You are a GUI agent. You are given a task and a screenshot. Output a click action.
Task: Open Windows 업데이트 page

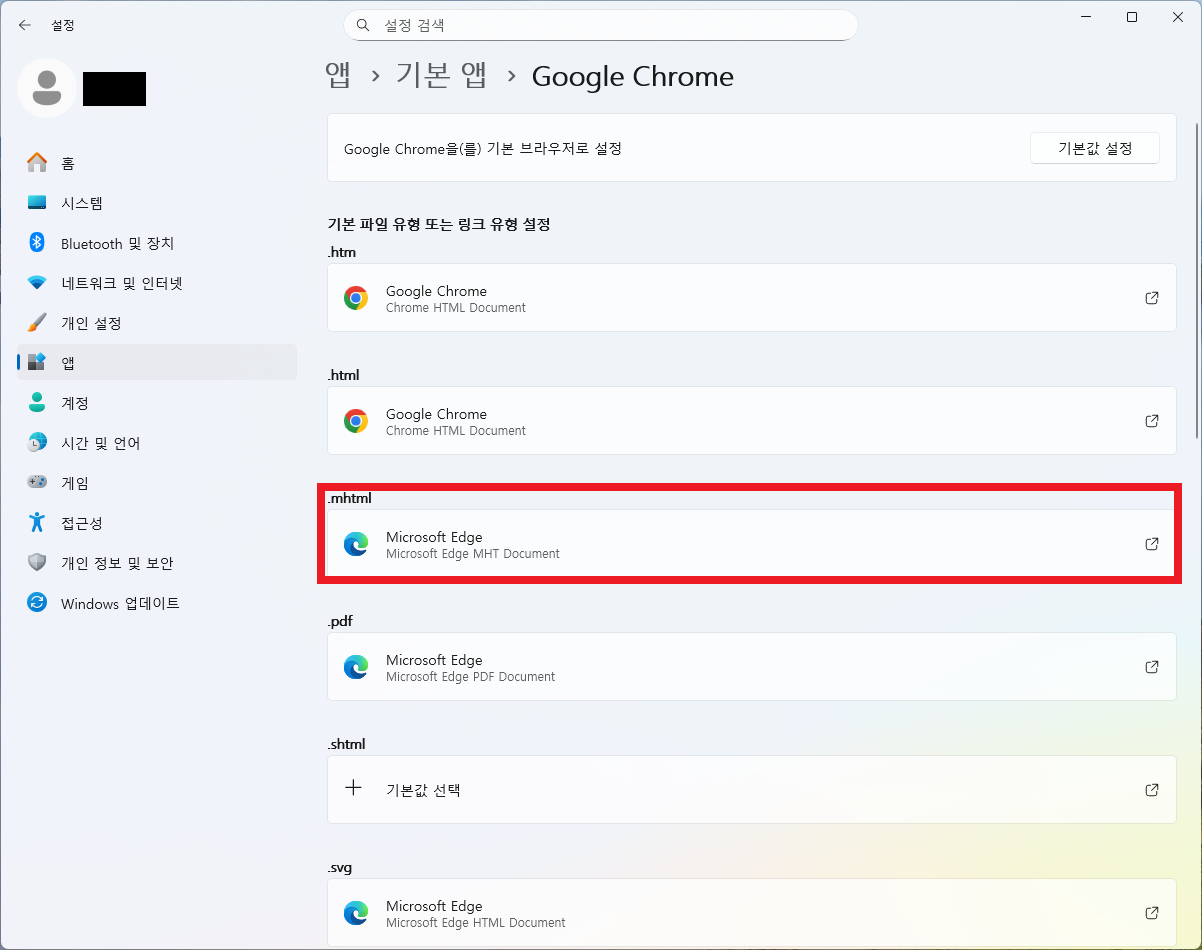(x=157, y=603)
